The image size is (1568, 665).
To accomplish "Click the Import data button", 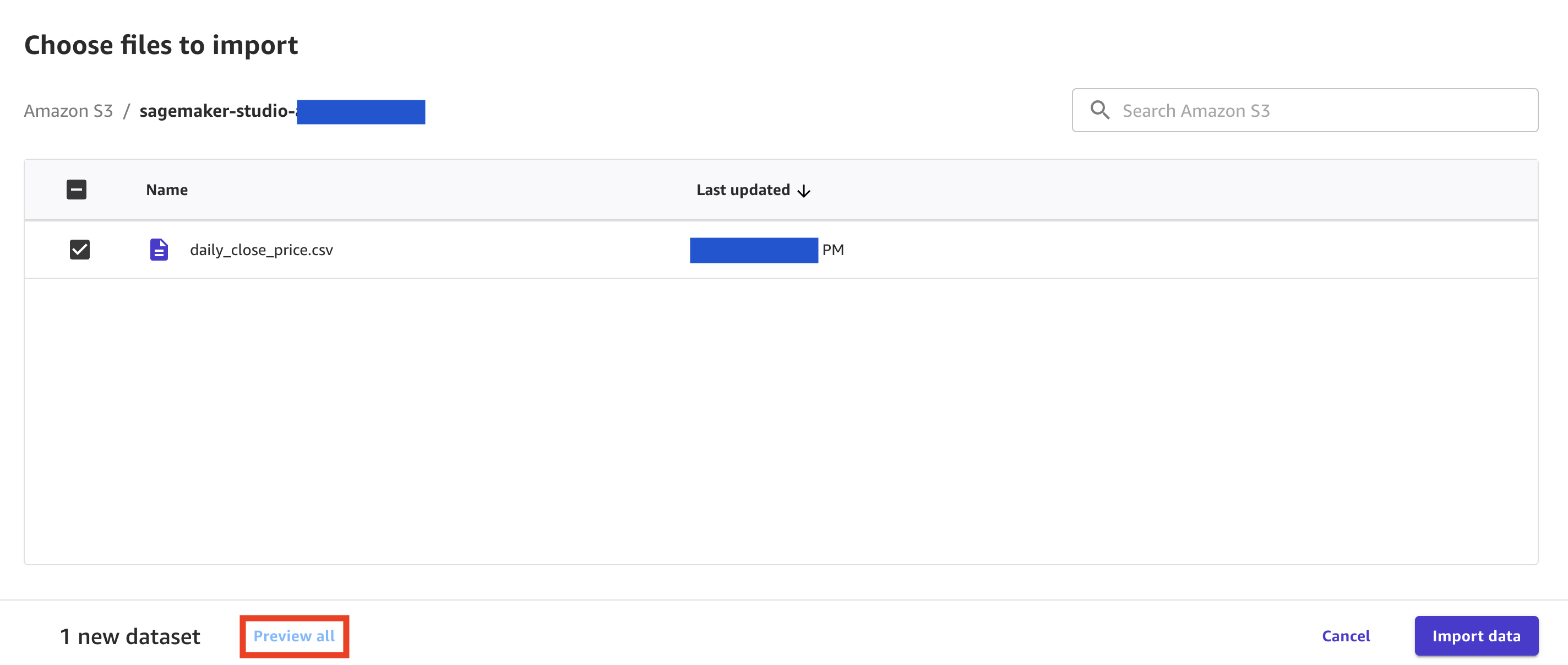I will pos(1476,636).
